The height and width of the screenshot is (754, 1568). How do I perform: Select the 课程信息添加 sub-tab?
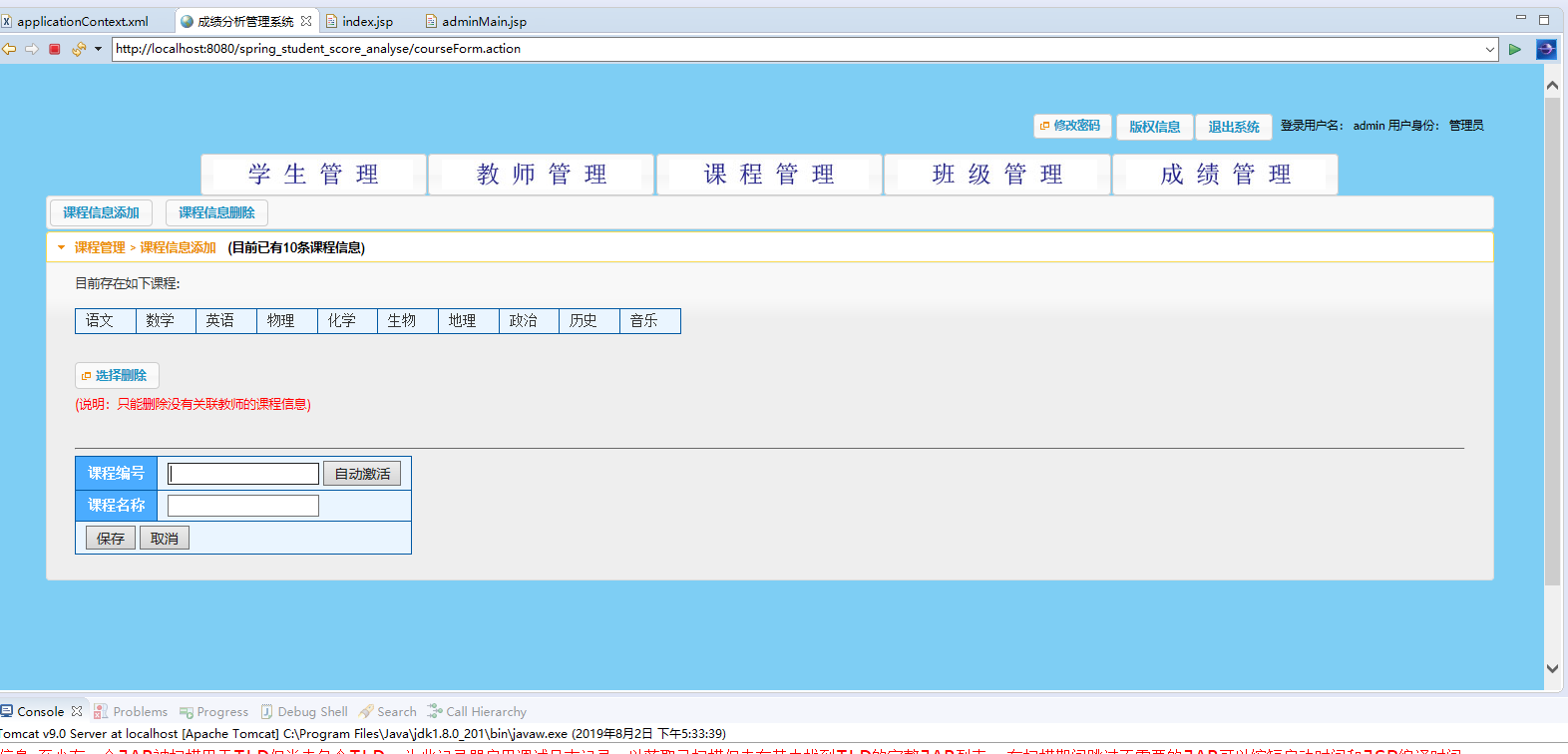point(101,212)
